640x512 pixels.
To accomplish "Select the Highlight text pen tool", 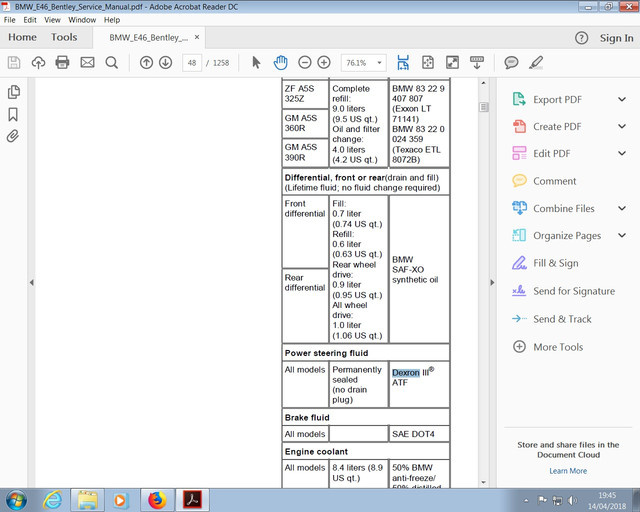I will [536, 62].
